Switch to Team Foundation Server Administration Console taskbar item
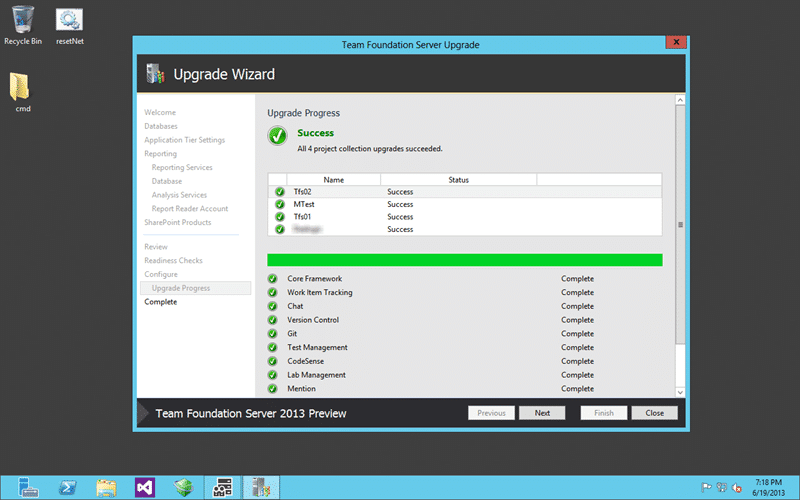Image resolution: width=800 pixels, height=500 pixels. 222,488
